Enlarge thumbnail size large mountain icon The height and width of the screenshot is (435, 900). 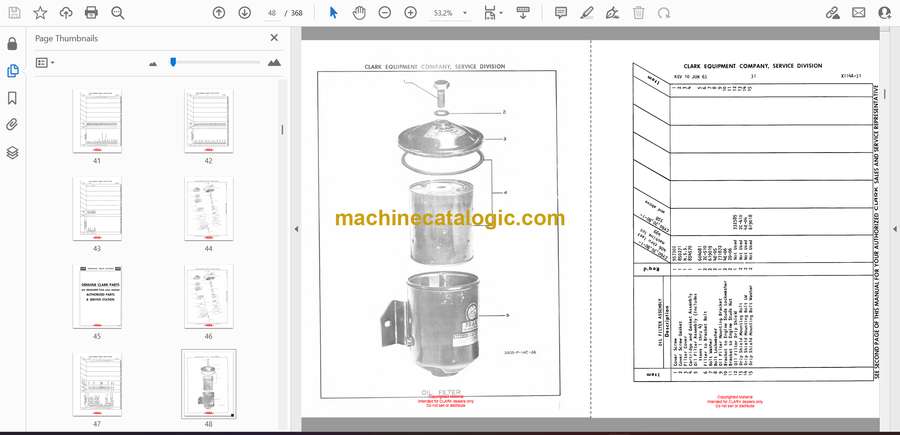pyautogui.click(x=274, y=63)
